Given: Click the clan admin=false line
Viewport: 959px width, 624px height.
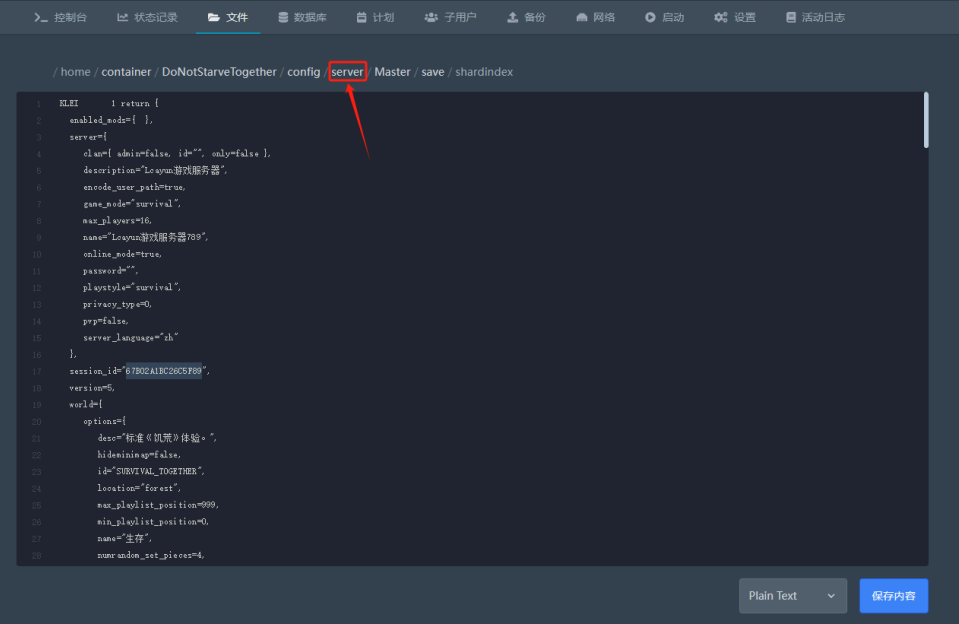Looking at the screenshot, I should click(x=177, y=154).
